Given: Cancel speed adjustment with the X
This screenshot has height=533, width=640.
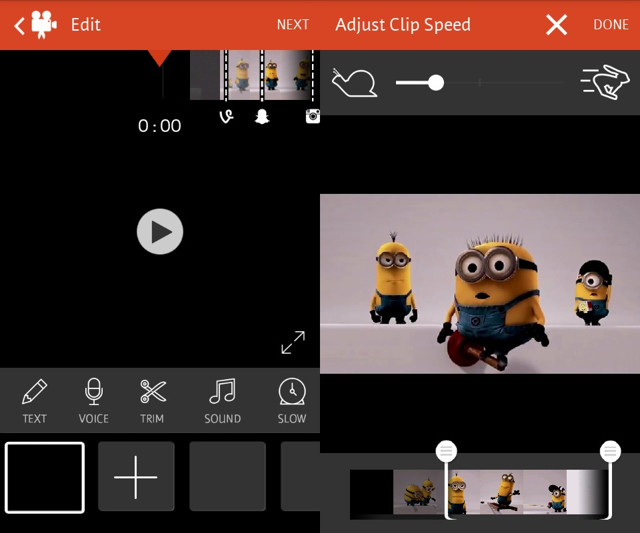Looking at the screenshot, I should pyautogui.click(x=556, y=25).
